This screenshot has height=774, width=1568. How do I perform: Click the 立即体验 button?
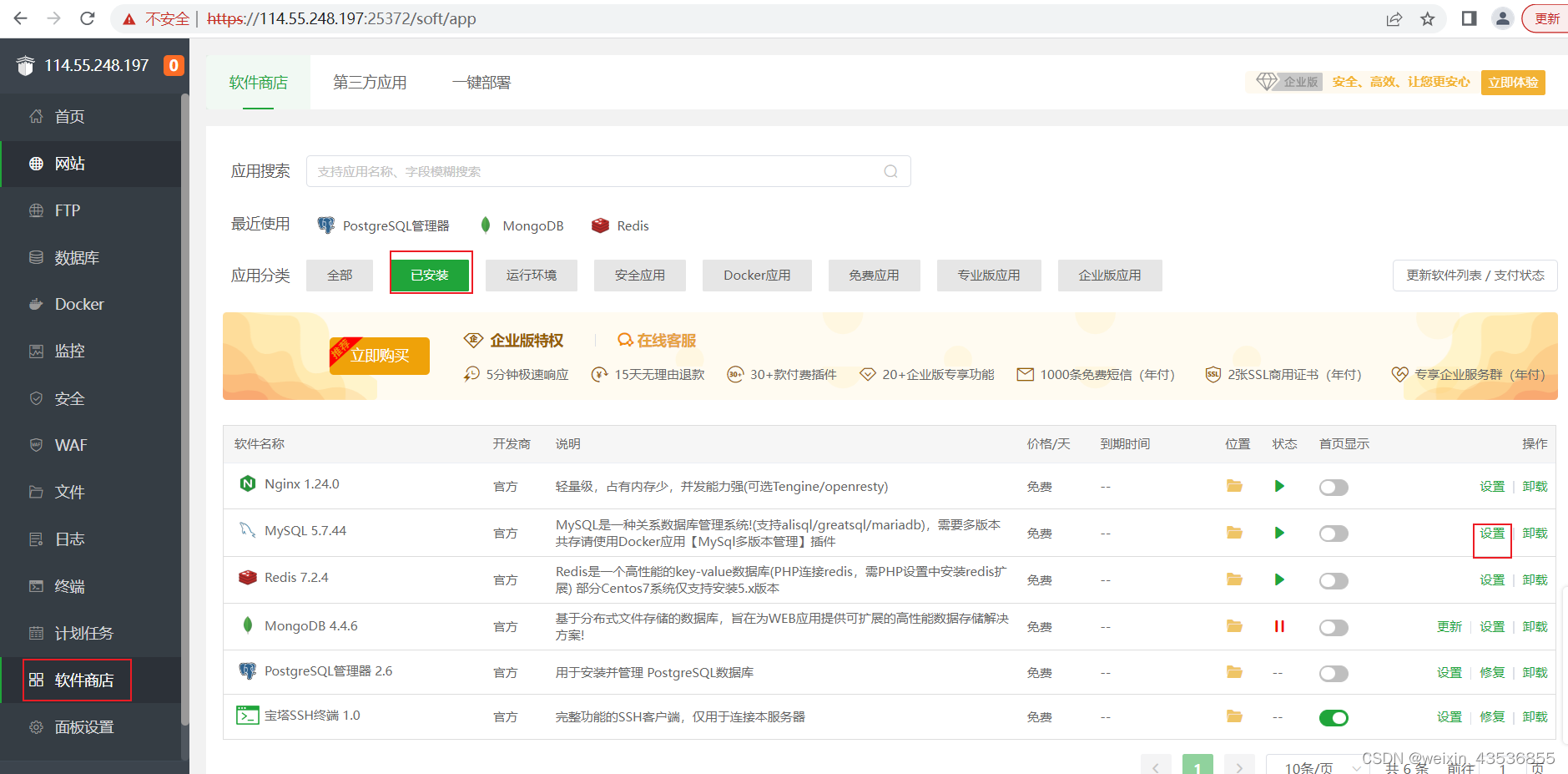coord(1513,82)
